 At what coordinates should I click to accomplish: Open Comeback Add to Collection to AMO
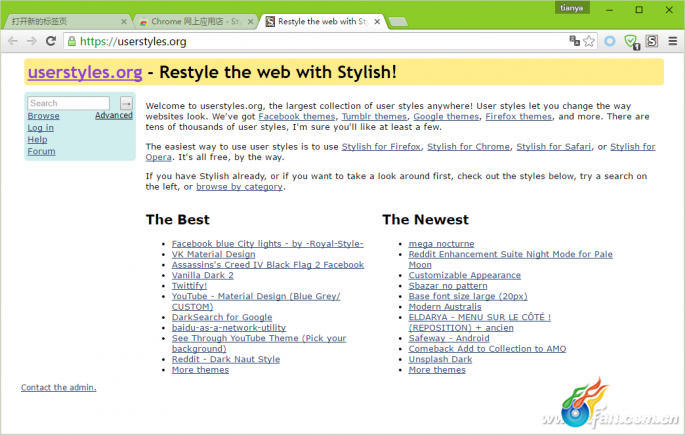pyautogui.click(x=487, y=349)
